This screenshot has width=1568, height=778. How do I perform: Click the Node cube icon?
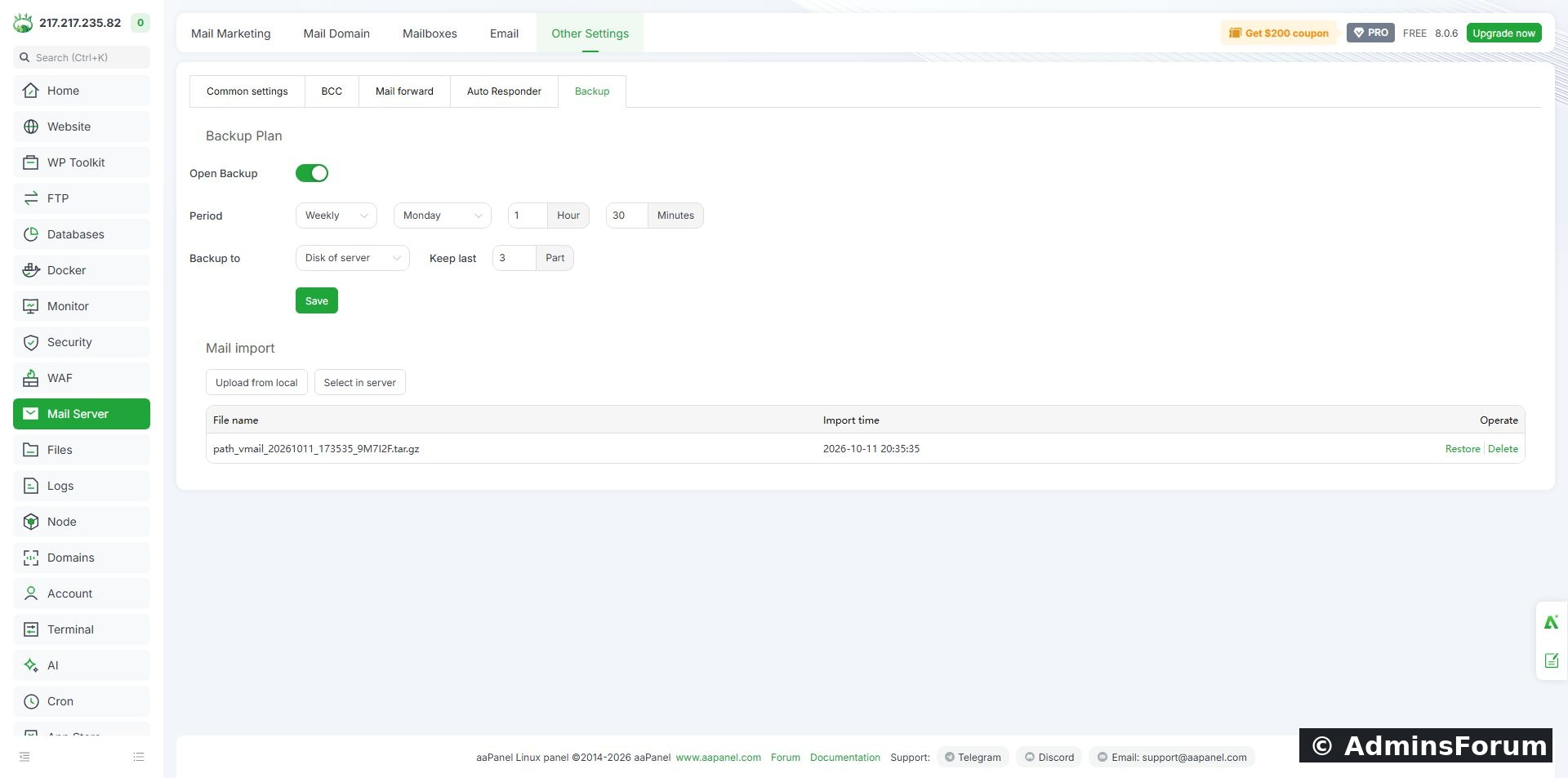coord(31,522)
